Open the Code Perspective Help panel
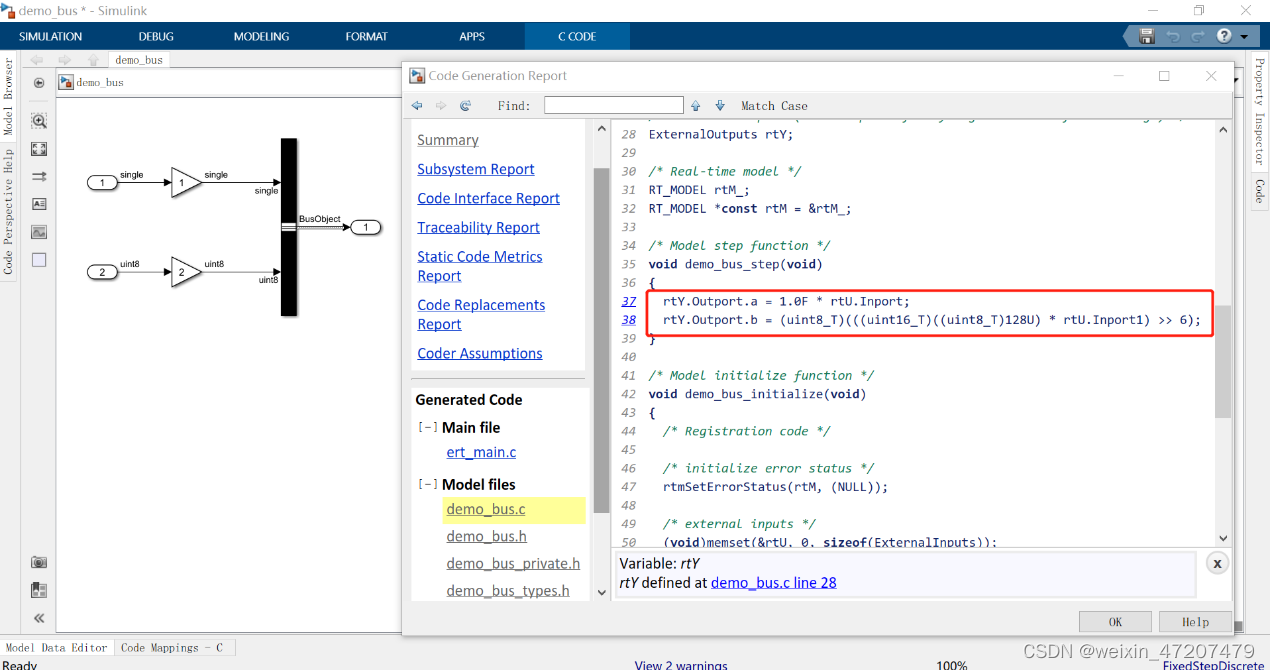The image size is (1270, 670). pyautogui.click(x=8, y=212)
